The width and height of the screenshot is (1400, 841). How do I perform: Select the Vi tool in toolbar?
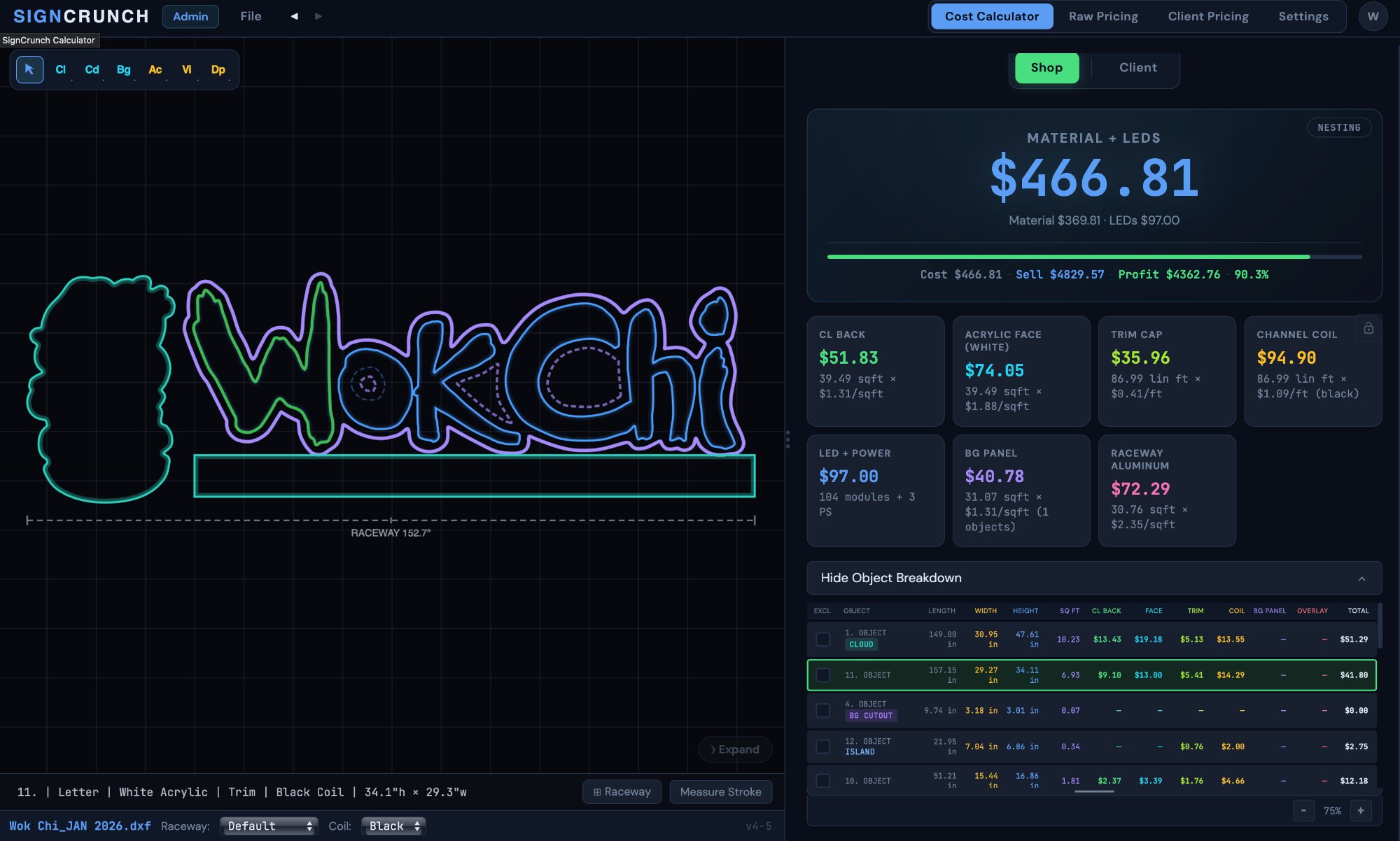[186, 69]
